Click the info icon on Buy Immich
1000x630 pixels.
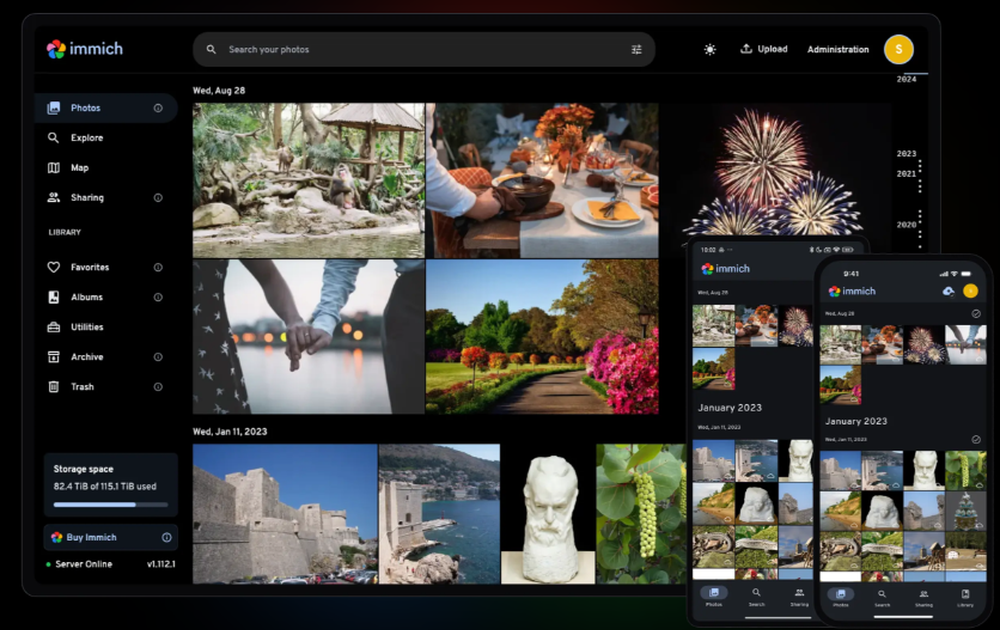pos(166,538)
